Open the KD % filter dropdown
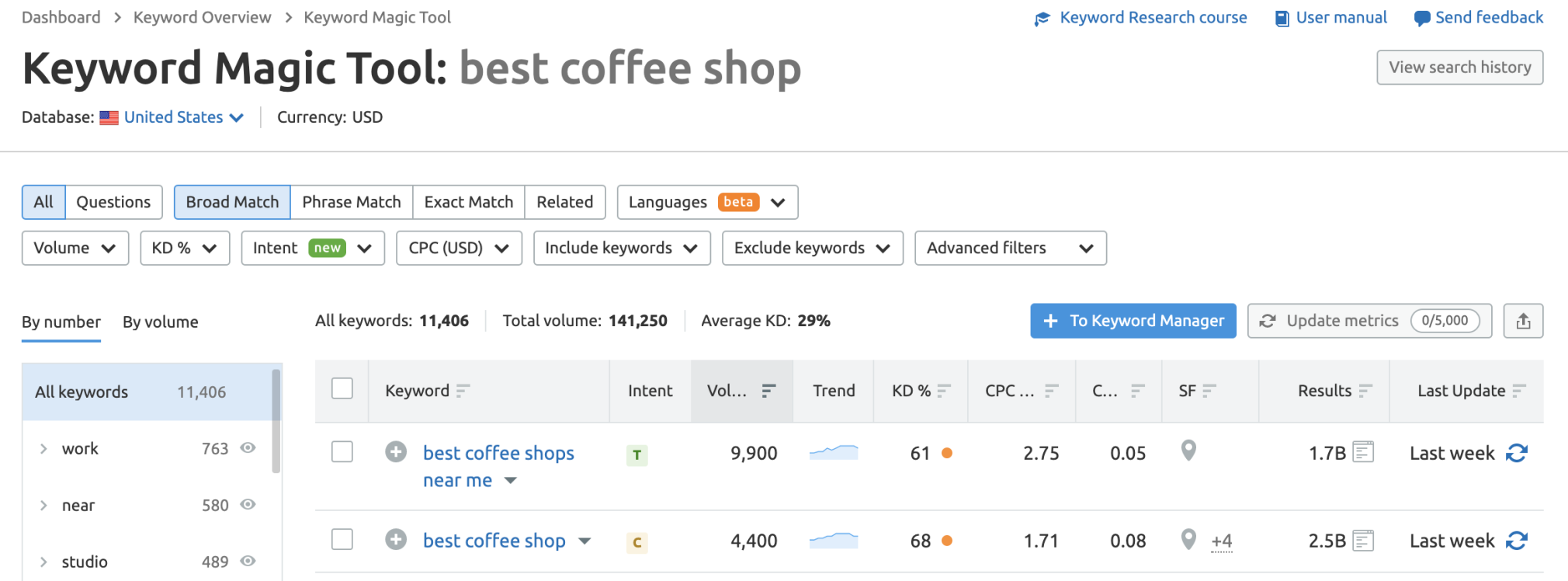This screenshot has height=581, width=1568. [x=185, y=248]
